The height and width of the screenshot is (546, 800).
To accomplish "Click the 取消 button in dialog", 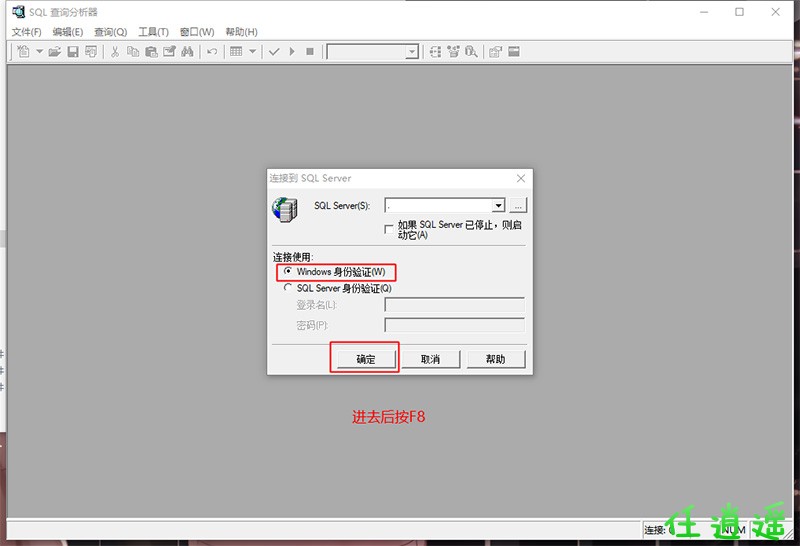I will pyautogui.click(x=430, y=359).
